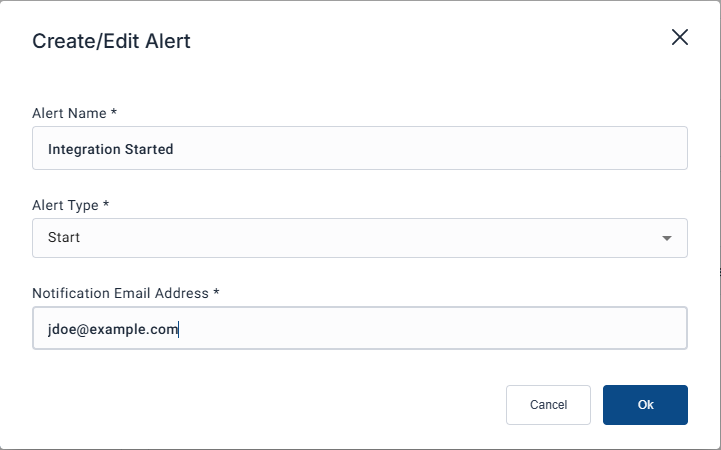
Task: Click the "Alert Name" field label
Action: point(69,114)
